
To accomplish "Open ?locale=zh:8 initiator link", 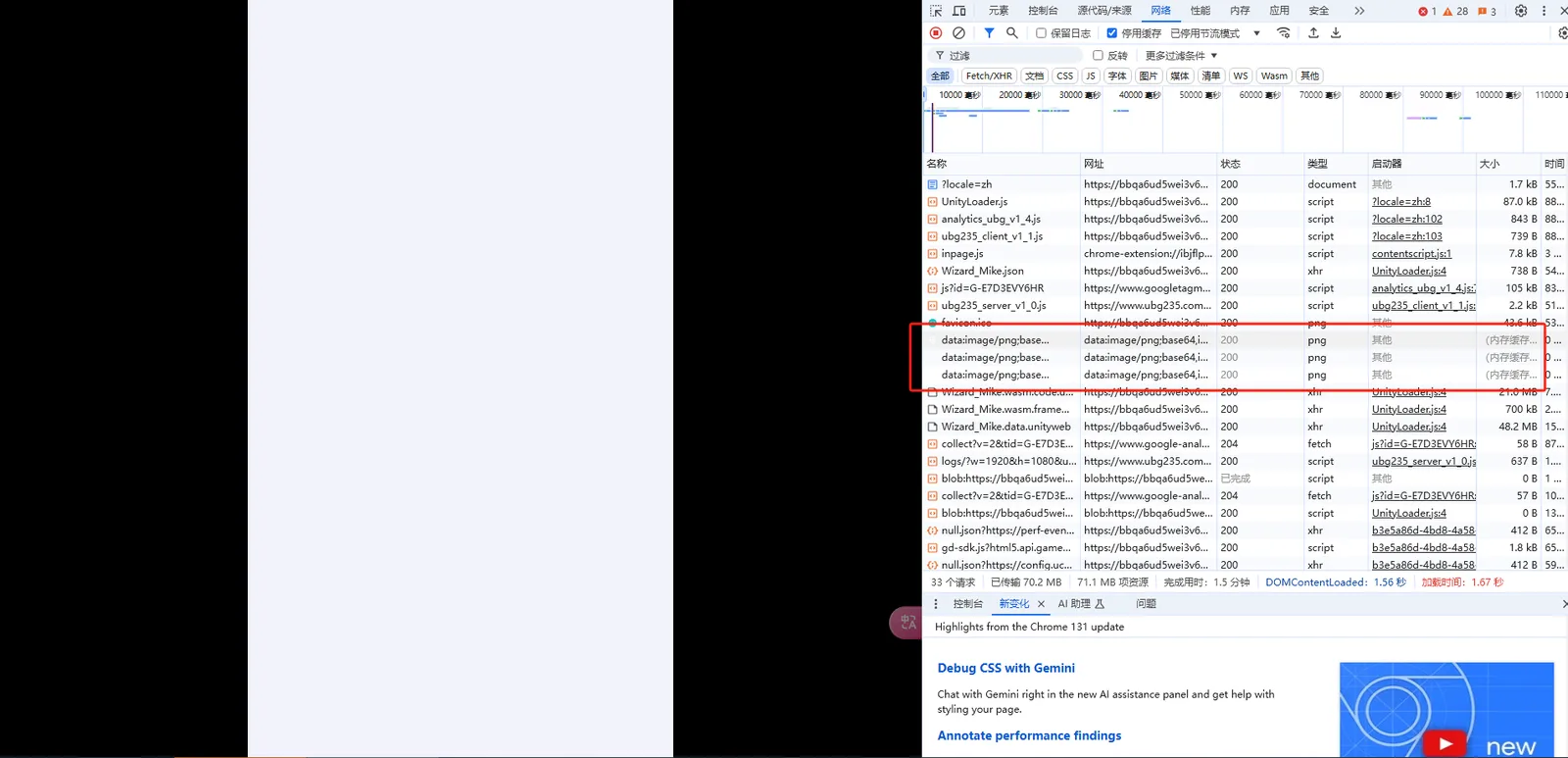I will pos(1400,202).
